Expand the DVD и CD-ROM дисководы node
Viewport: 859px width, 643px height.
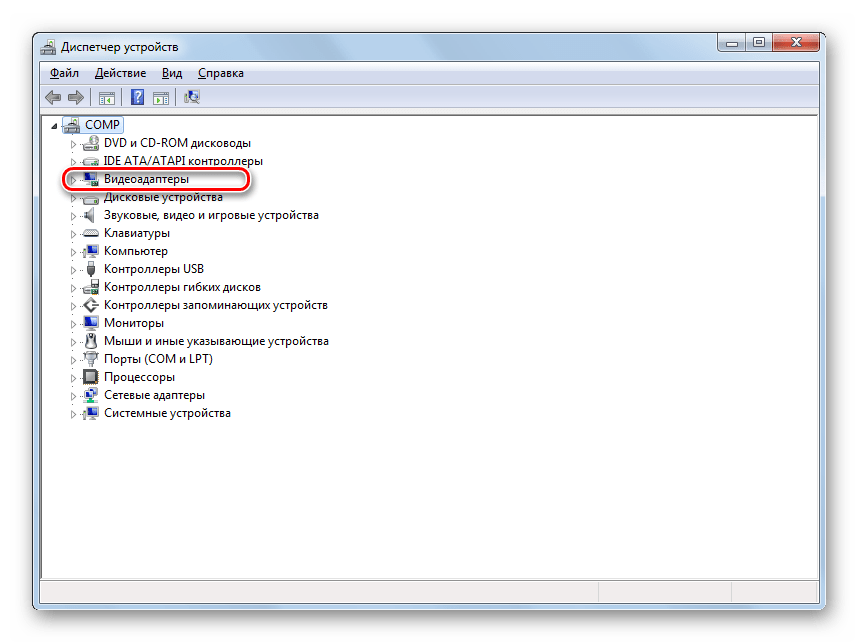[73, 145]
